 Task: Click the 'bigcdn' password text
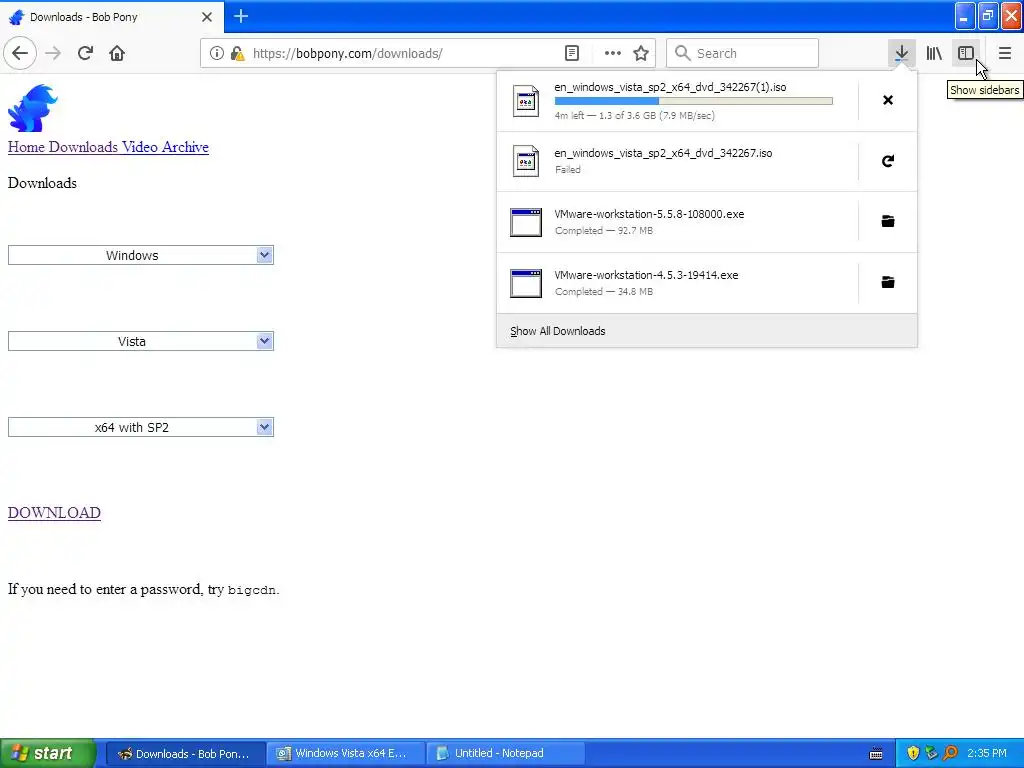[x=251, y=590]
